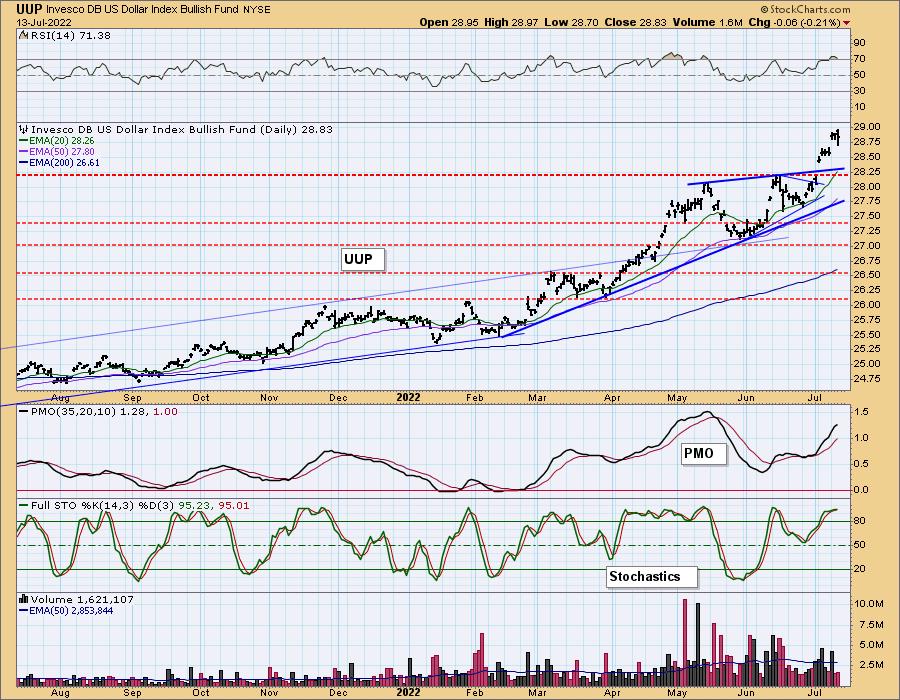Click the May label on bottom time axis
900x700 pixels.
pyautogui.click(x=677, y=692)
